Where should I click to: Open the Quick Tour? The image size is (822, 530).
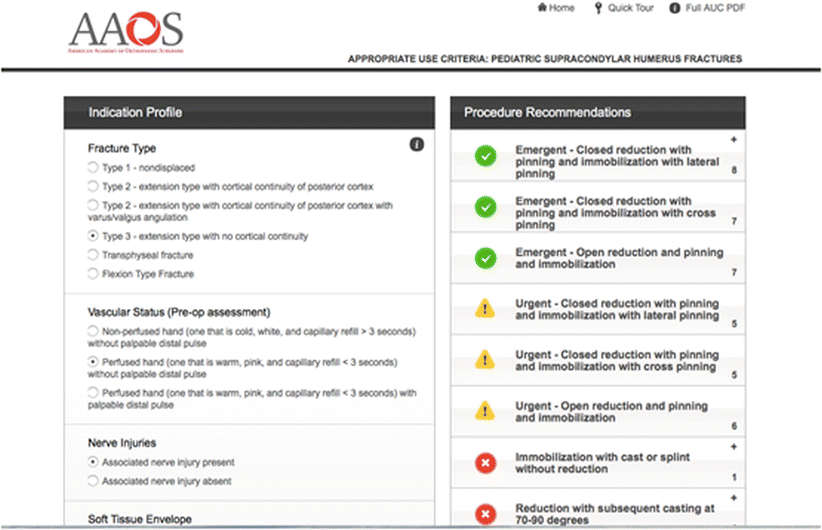click(625, 8)
